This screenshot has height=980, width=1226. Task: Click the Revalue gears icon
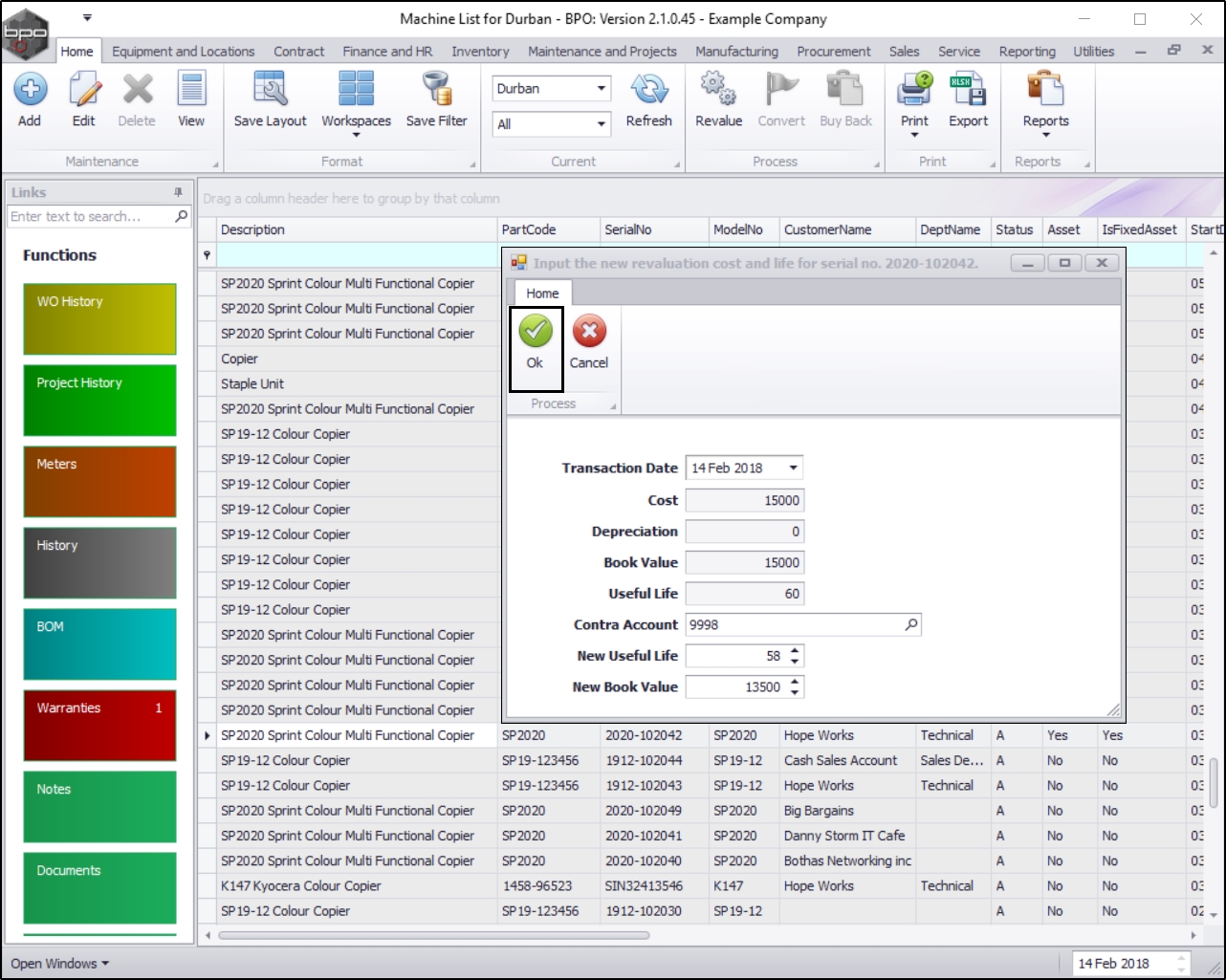(x=718, y=90)
